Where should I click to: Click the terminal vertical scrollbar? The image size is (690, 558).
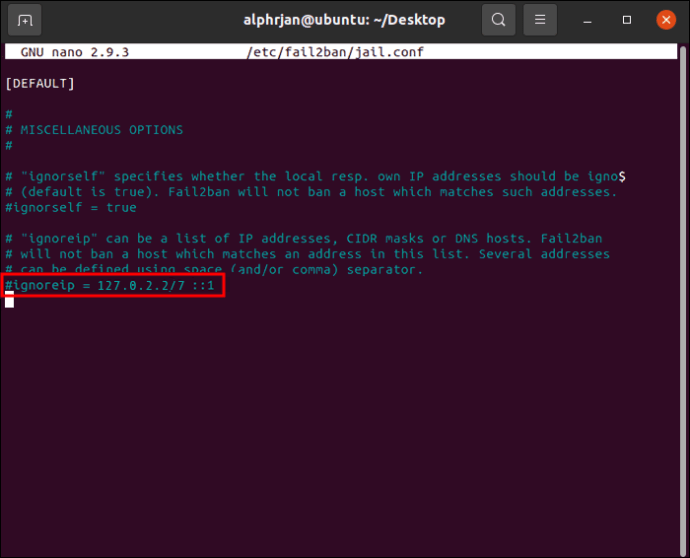(683, 300)
